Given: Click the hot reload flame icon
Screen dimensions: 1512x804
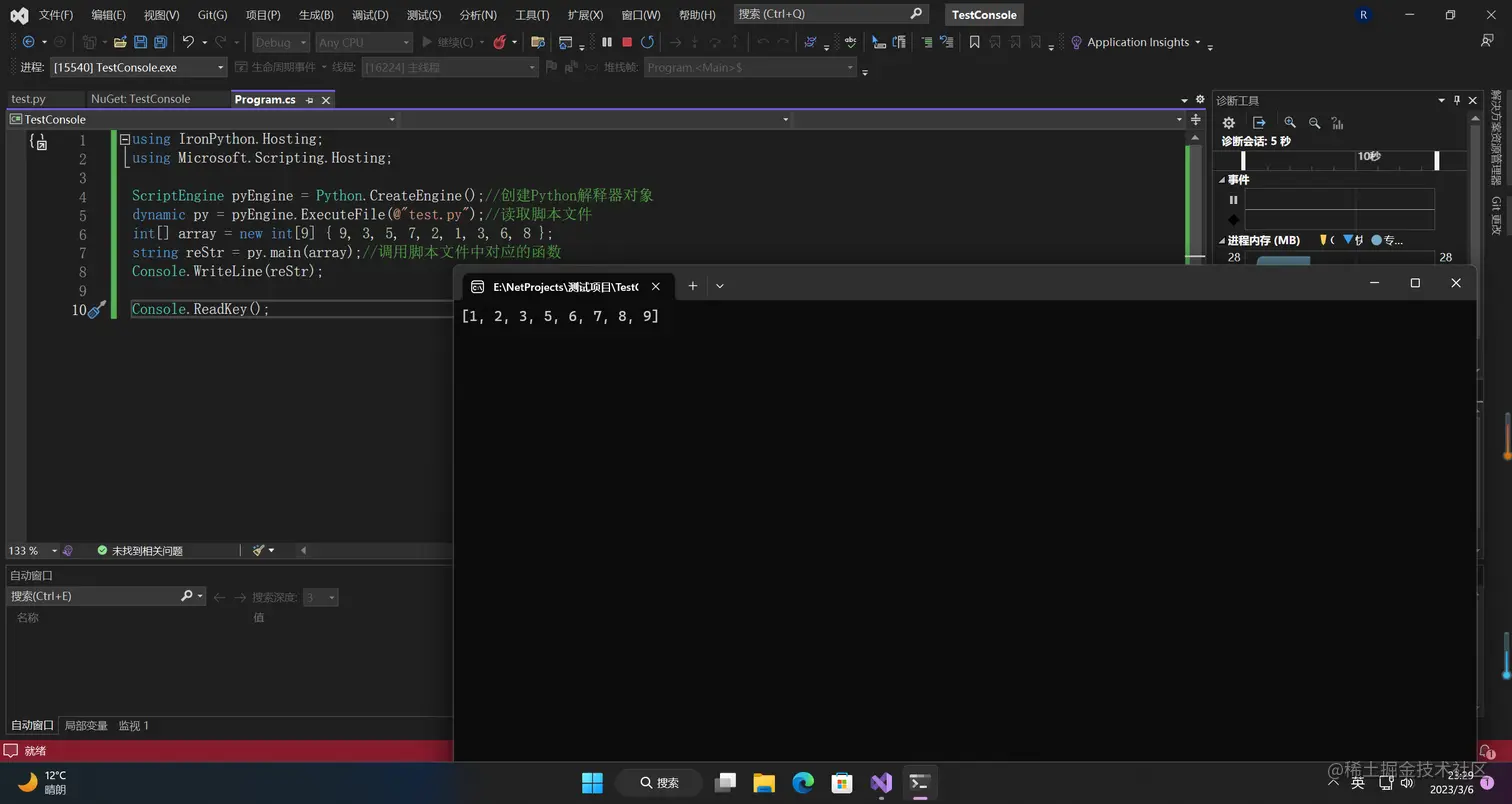Looking at the screenshot, I should [x=499, y=42].
